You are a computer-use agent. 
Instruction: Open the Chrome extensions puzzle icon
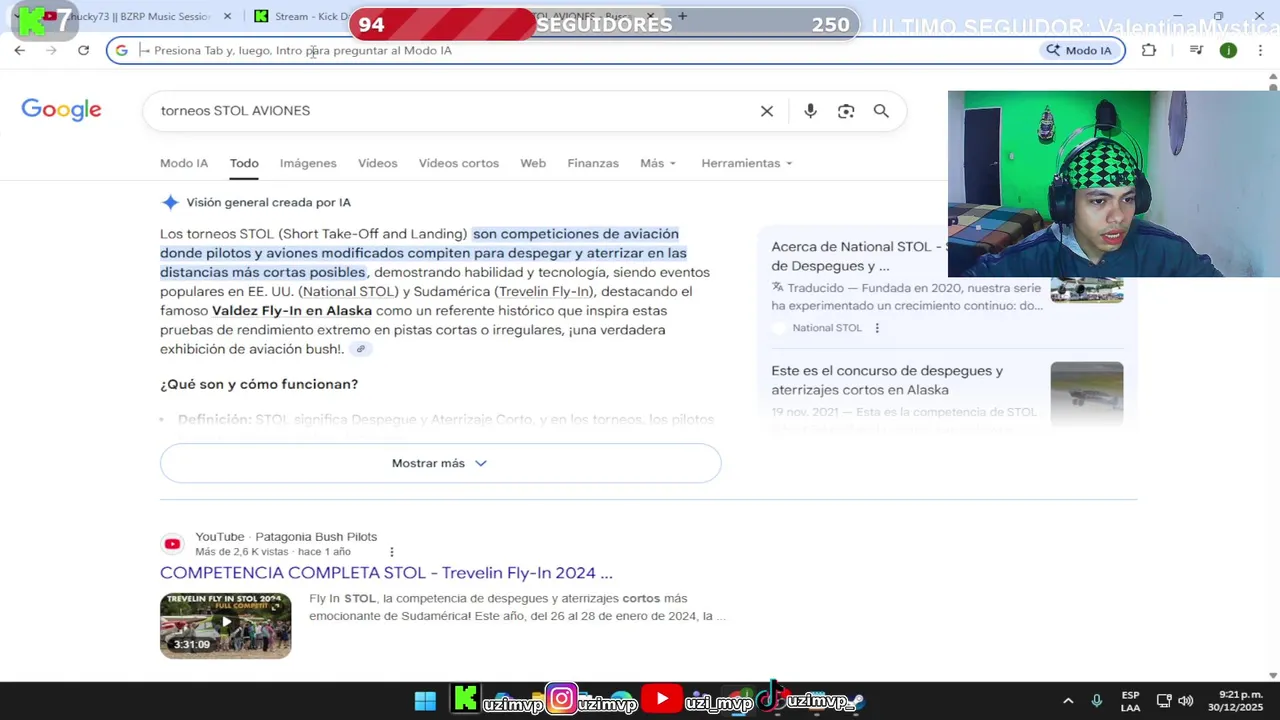pyautogui.click(x=1149, y=50)
